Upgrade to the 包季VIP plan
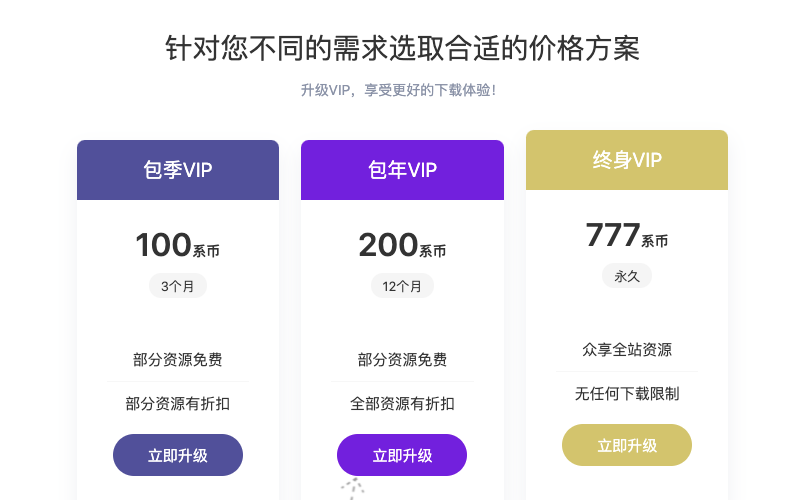 [x=178, y=455]
